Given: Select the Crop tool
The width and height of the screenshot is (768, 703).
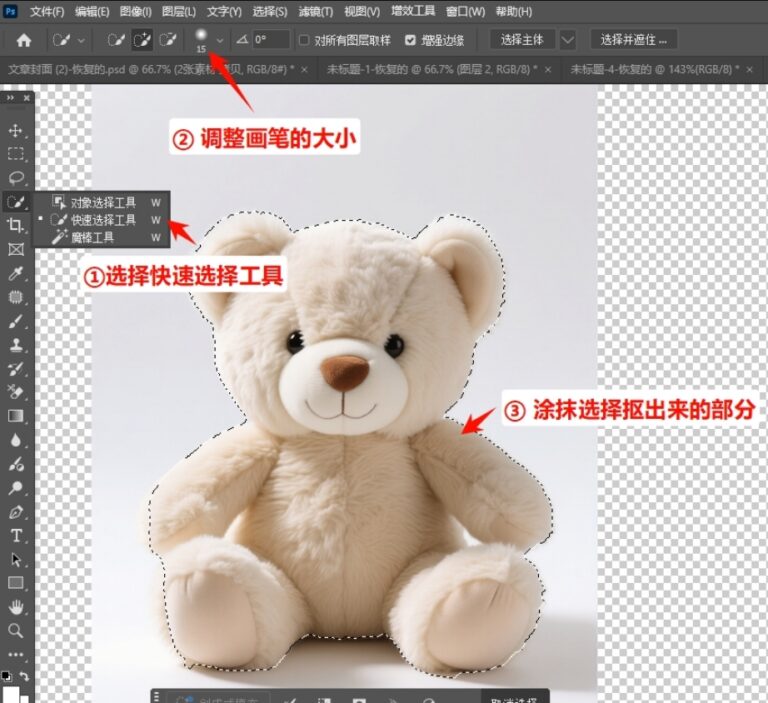Looking at the screenshot, I should (x=15, y=225).
